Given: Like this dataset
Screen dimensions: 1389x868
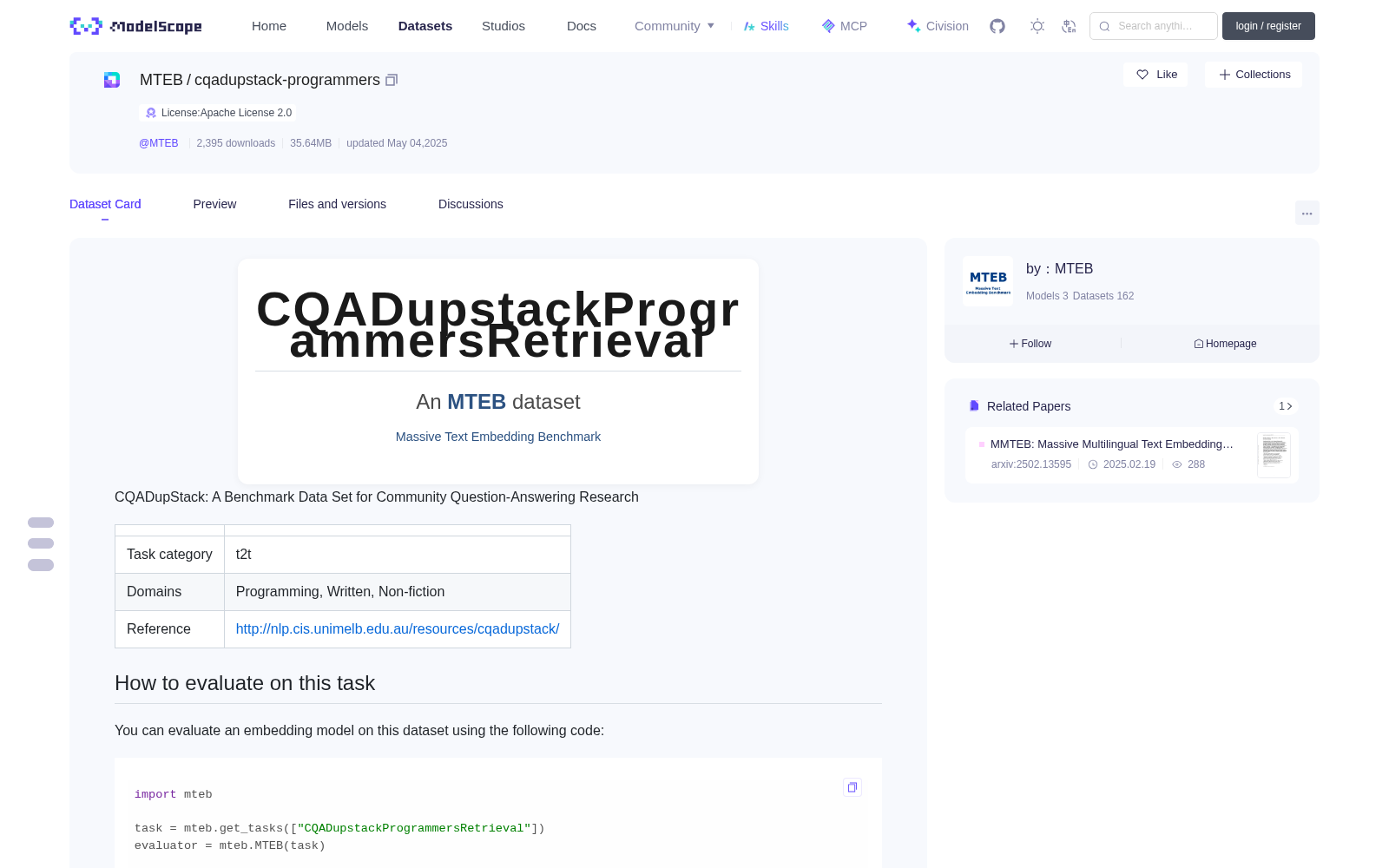Looking at the screenshot, I should [x=1155, y=75].
